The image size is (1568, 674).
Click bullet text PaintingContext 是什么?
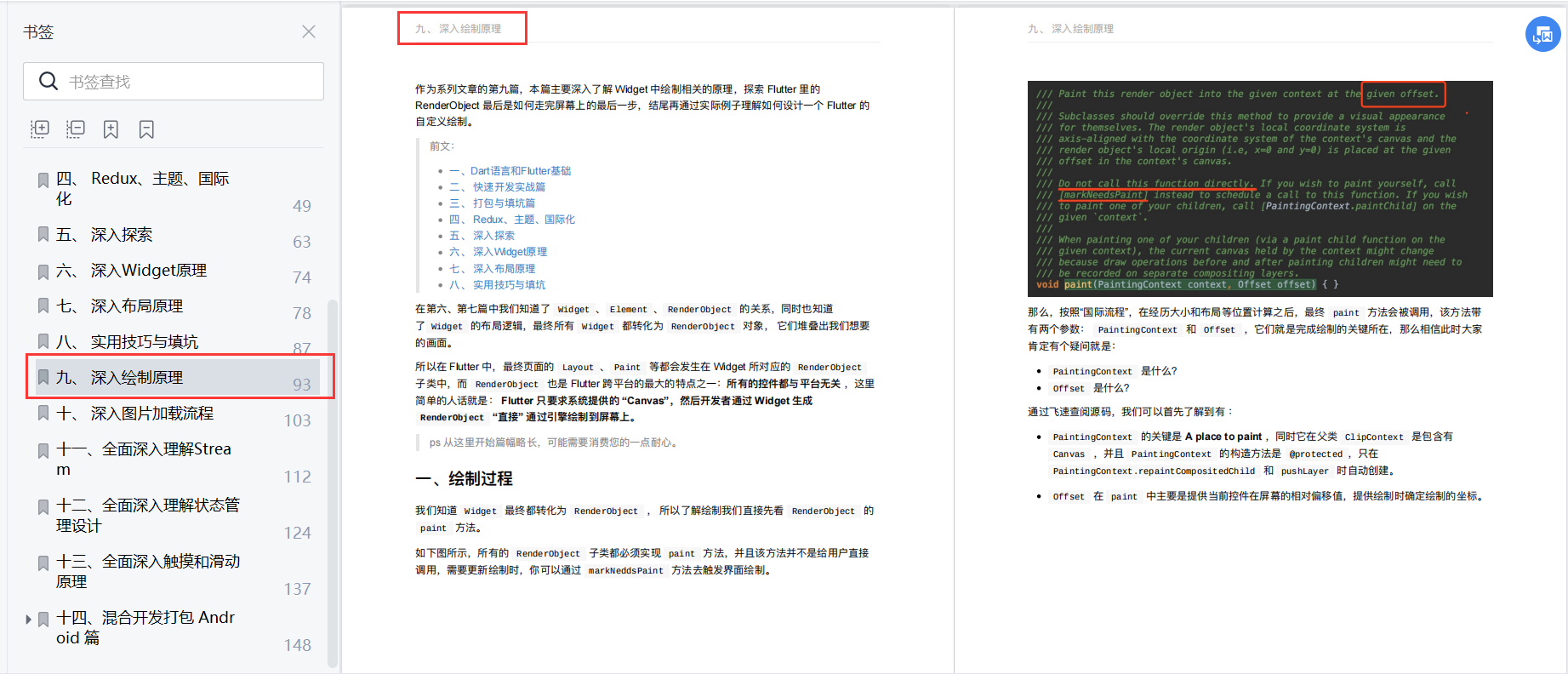pyautogui.click(x=1115, y=371)
